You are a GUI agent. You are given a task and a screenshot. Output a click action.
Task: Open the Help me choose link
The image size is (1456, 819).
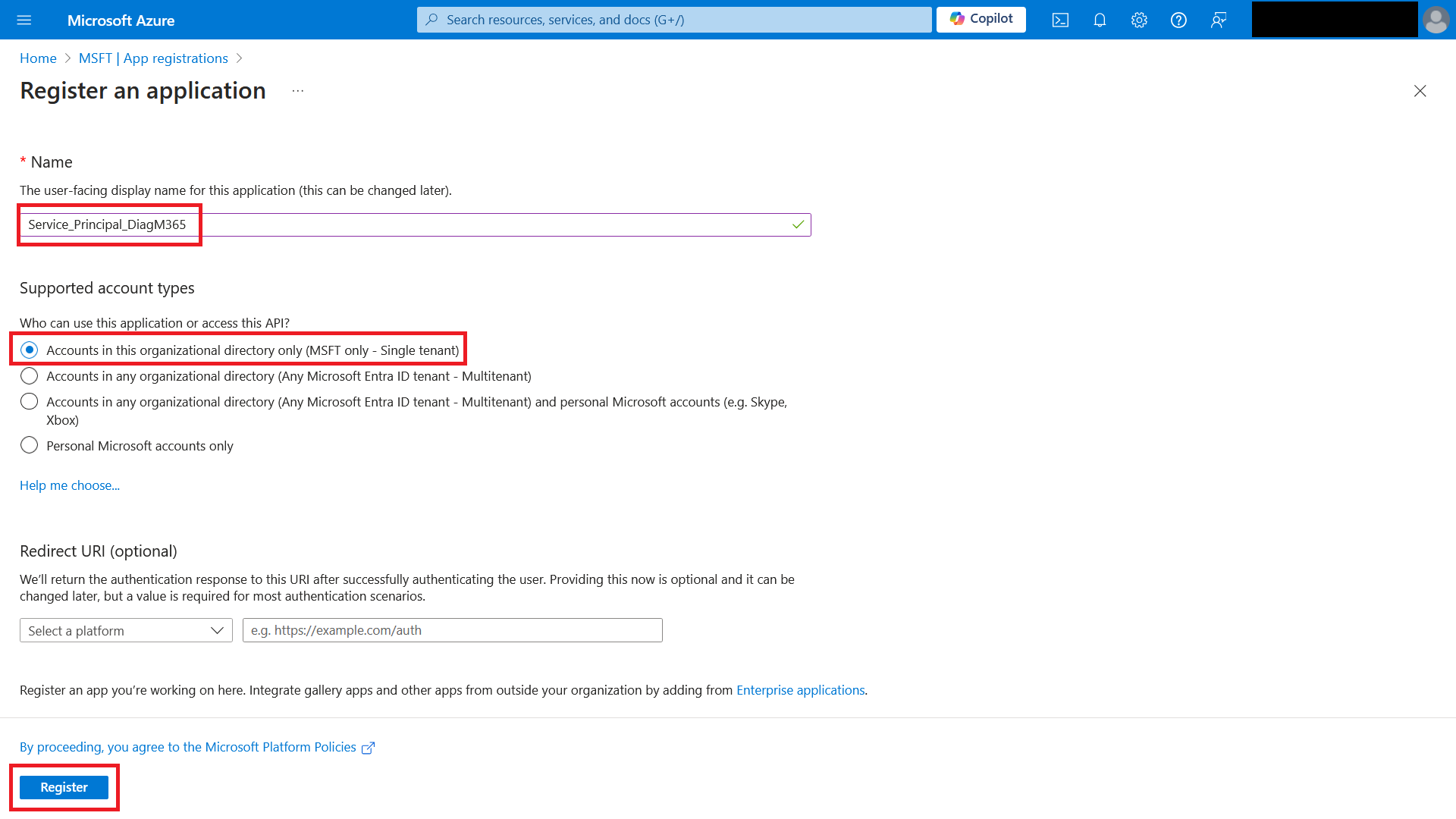[70, 485]
